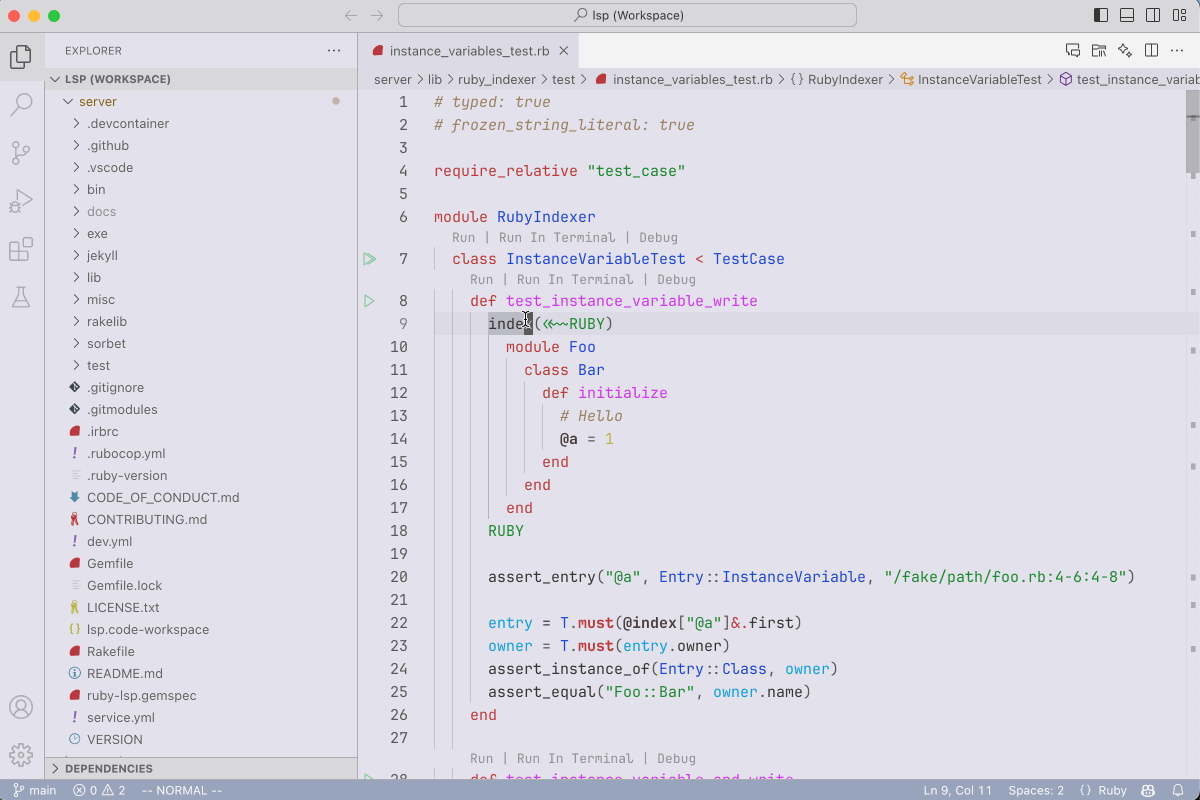The width and height of the screenshot is (1200, 800).
Task: Click the lsp (Workspace) command center search
Action: (x=627, y=15)
